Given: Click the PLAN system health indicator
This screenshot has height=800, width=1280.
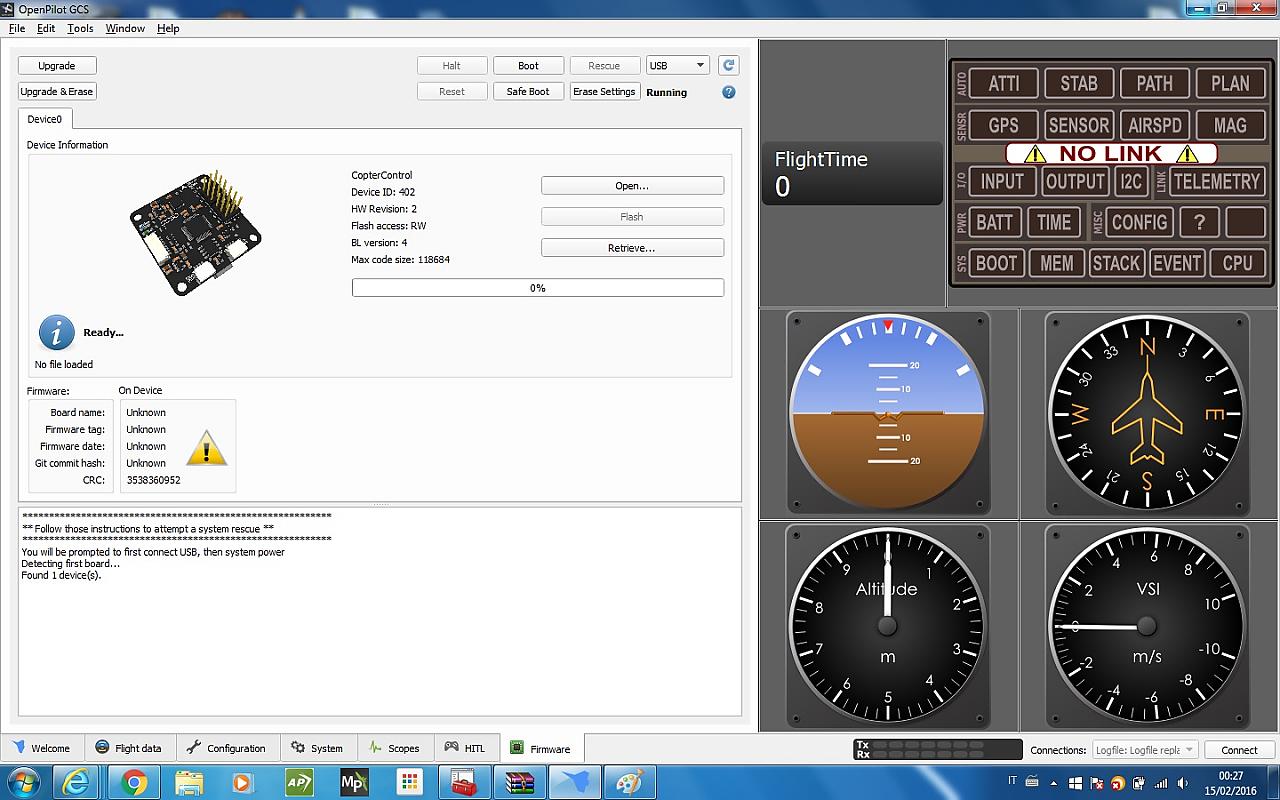Looking at the screenshot, I should click(x=1230, y=83).
